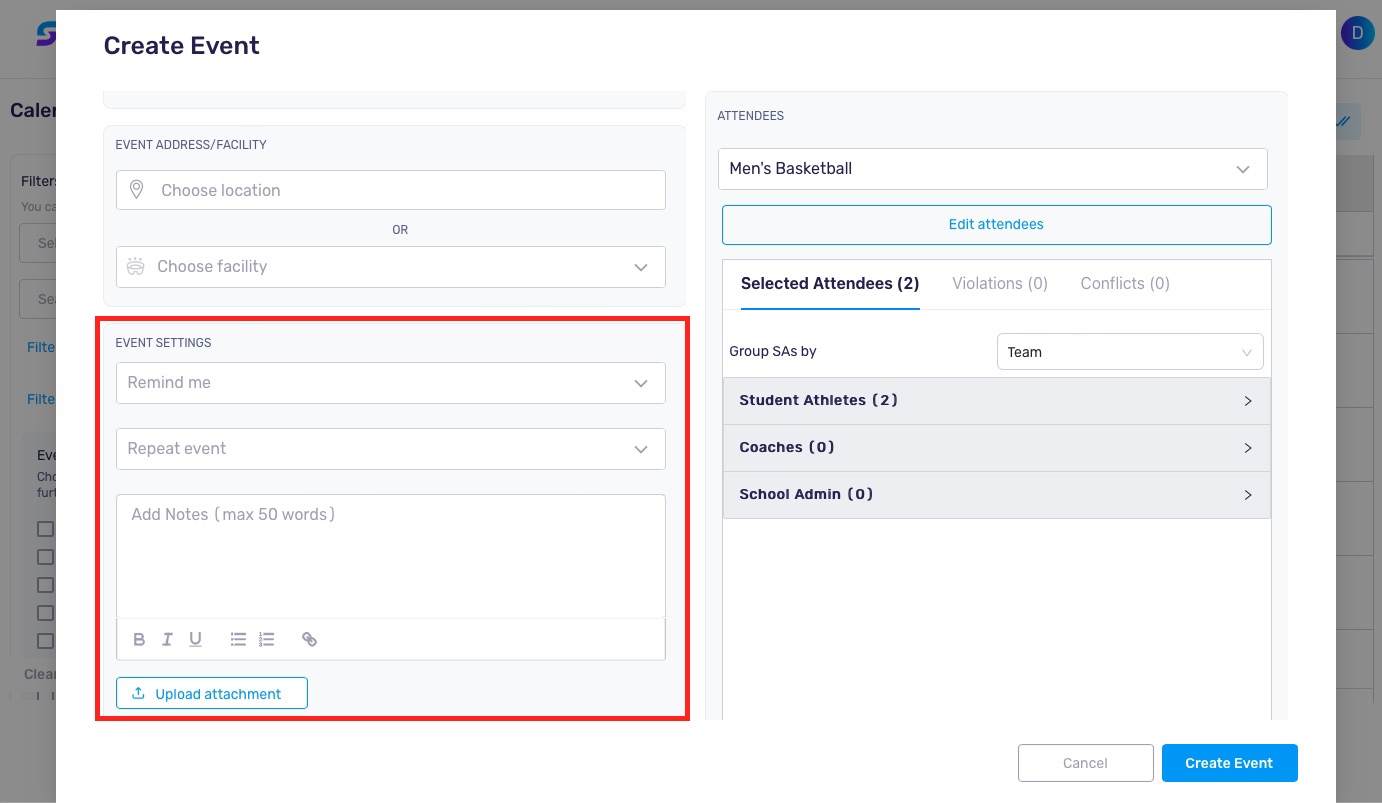This screenshot has width=1382, height=803.
Task: Switch to Violations (0) tab
Action: (x=1000, y=284)
